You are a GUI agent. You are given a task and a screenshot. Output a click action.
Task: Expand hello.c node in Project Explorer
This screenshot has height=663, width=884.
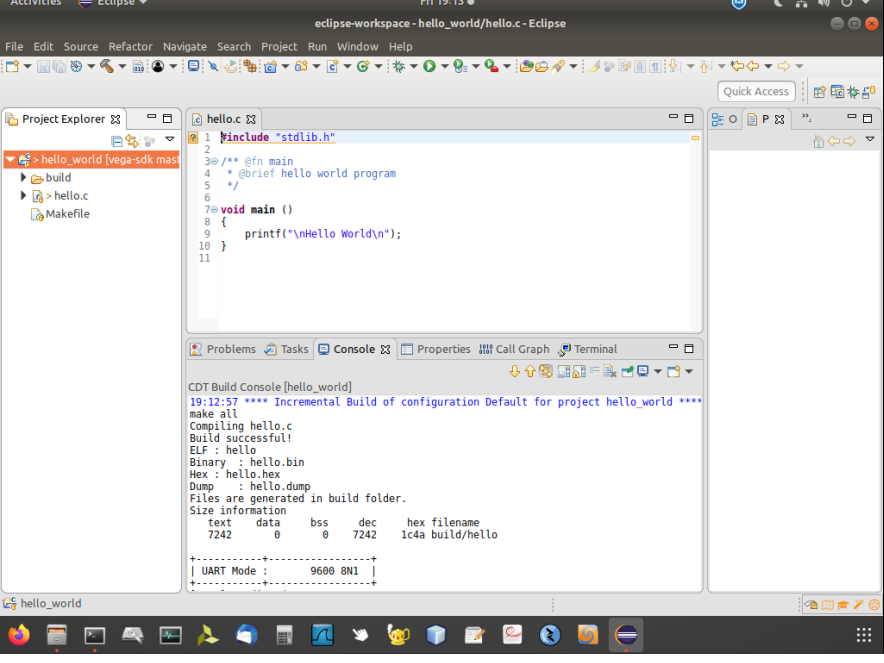click(23, 195)
